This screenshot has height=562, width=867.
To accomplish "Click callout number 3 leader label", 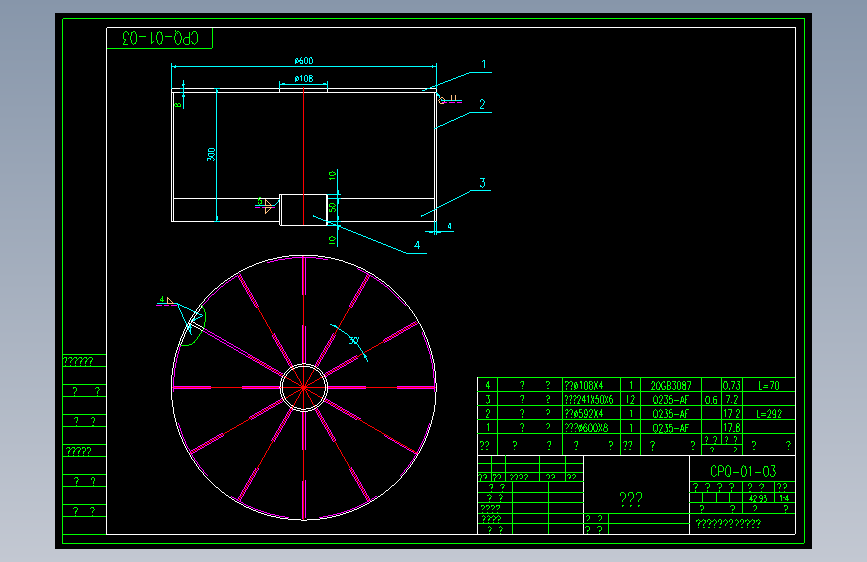I will click(482, 183).
